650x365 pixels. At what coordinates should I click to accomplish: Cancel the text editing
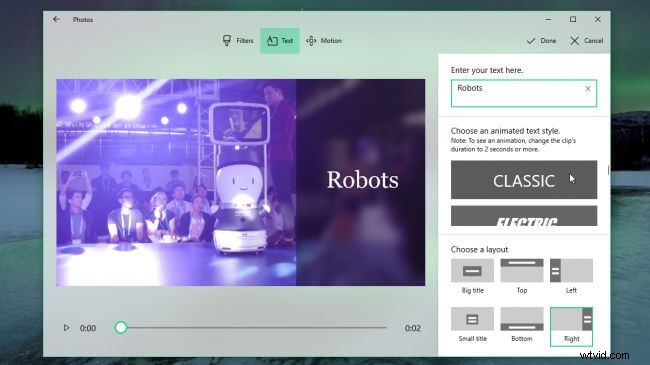pos(586,41)
